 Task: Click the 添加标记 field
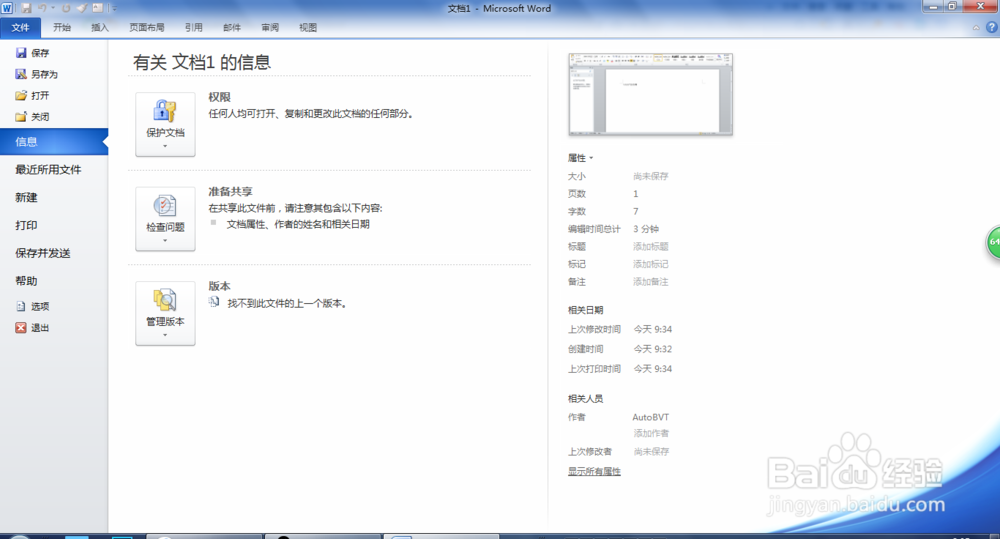[x=651, y=264]
